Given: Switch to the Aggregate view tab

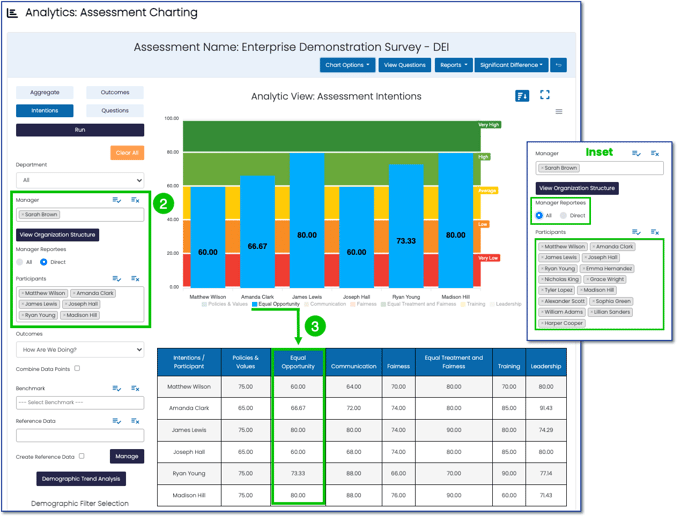Looking at the screenshot, I should pos(45,93).
